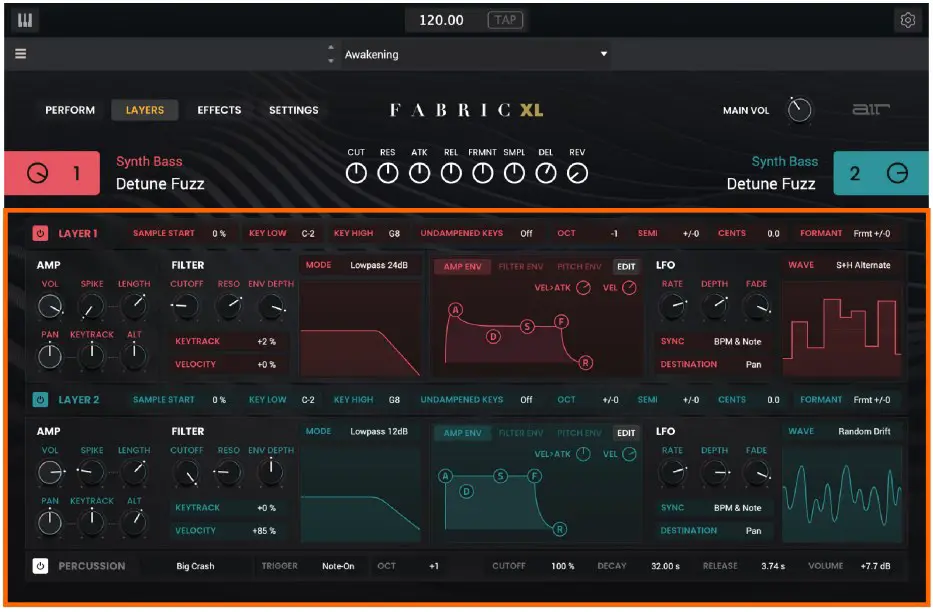Select the red layer 1 button
Image resolution: width=933 pixels, height=612 pixels.
(52, 173)
